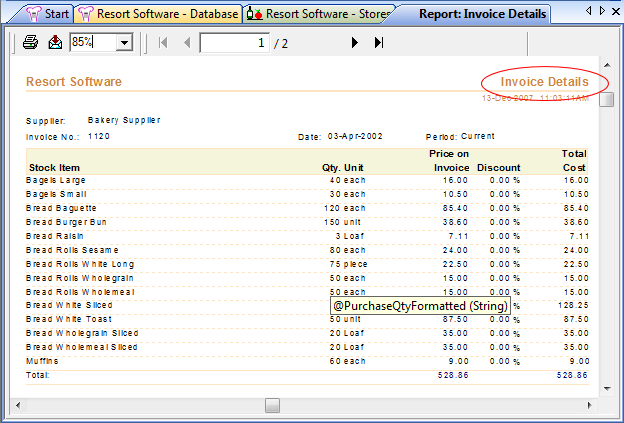Click the Period value Current

click(x=478, y=136)
